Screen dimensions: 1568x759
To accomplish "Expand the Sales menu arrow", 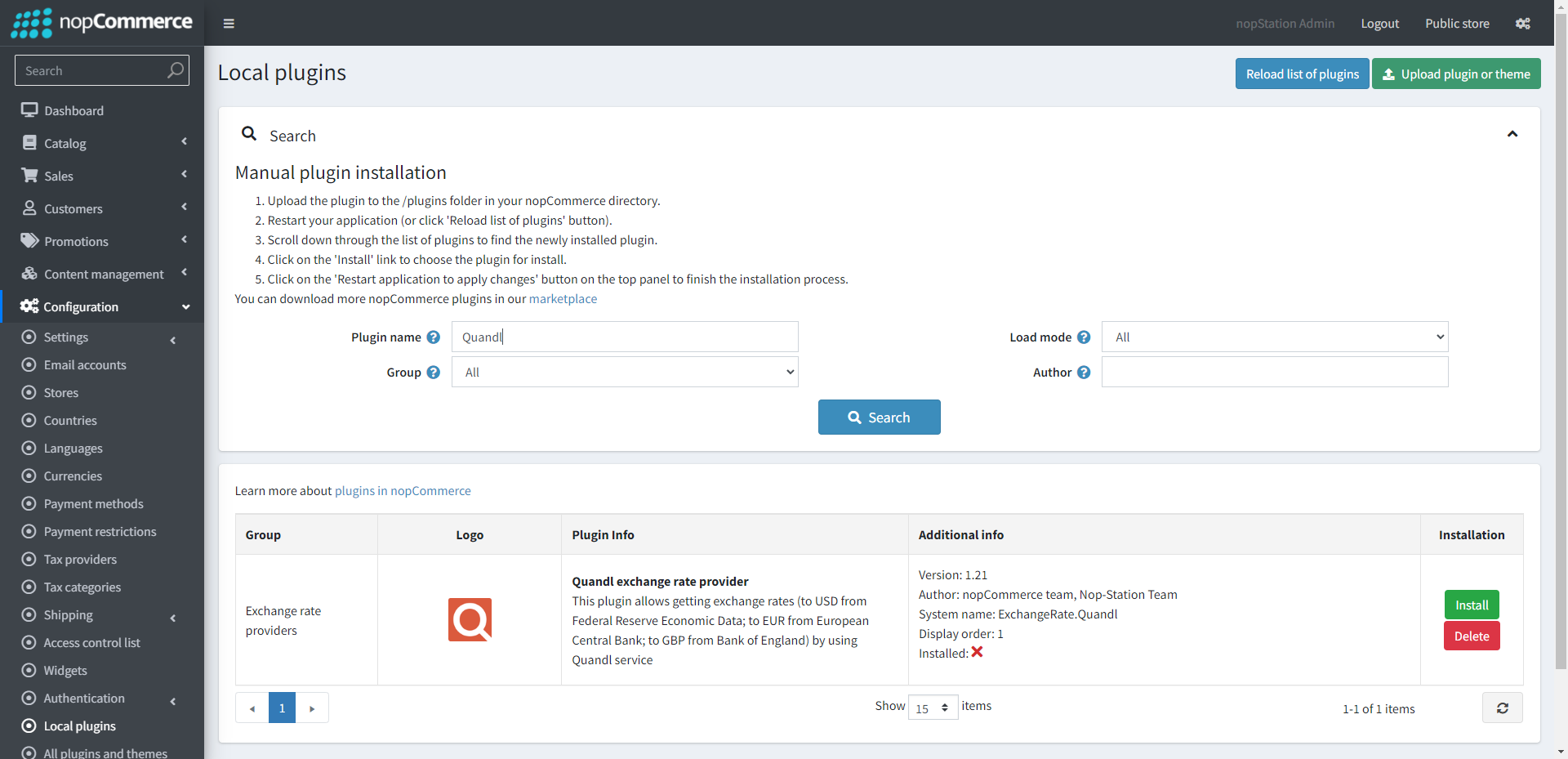I will (x=185, y=174).
